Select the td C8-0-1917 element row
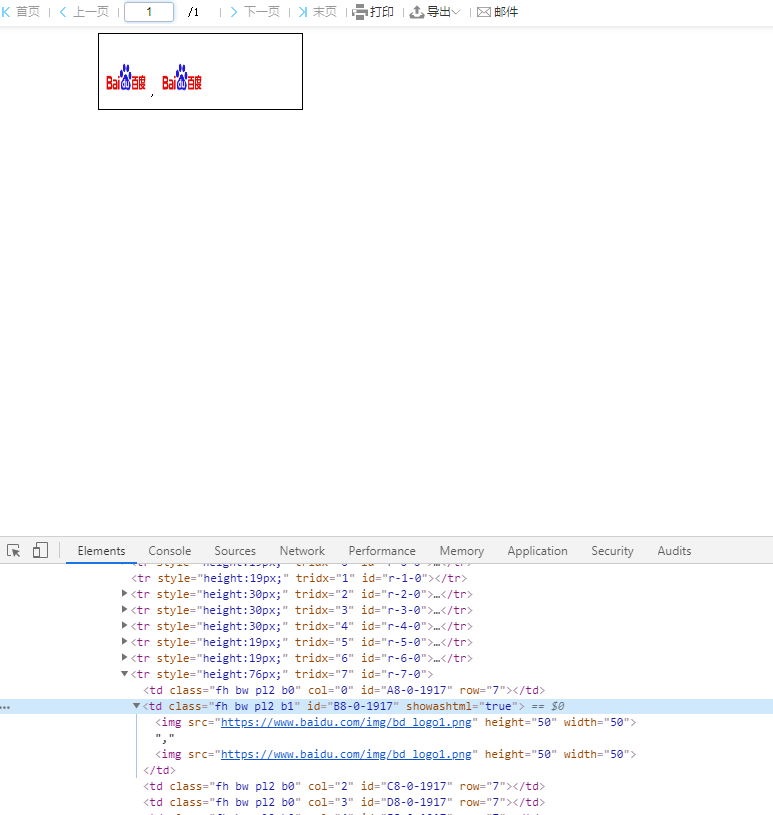Screen dimensions: 773x815 (x=344, y=786)
